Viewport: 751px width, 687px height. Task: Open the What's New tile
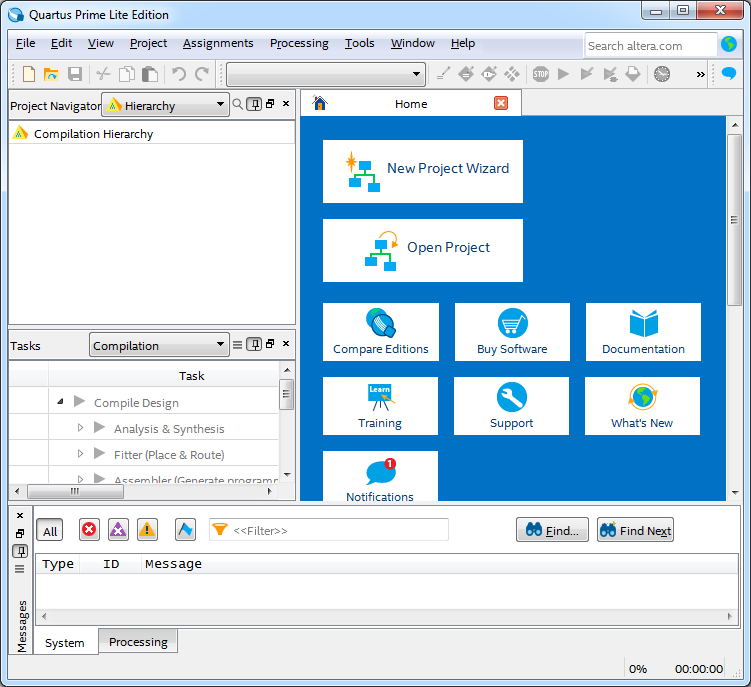click(x=642, y=406)
